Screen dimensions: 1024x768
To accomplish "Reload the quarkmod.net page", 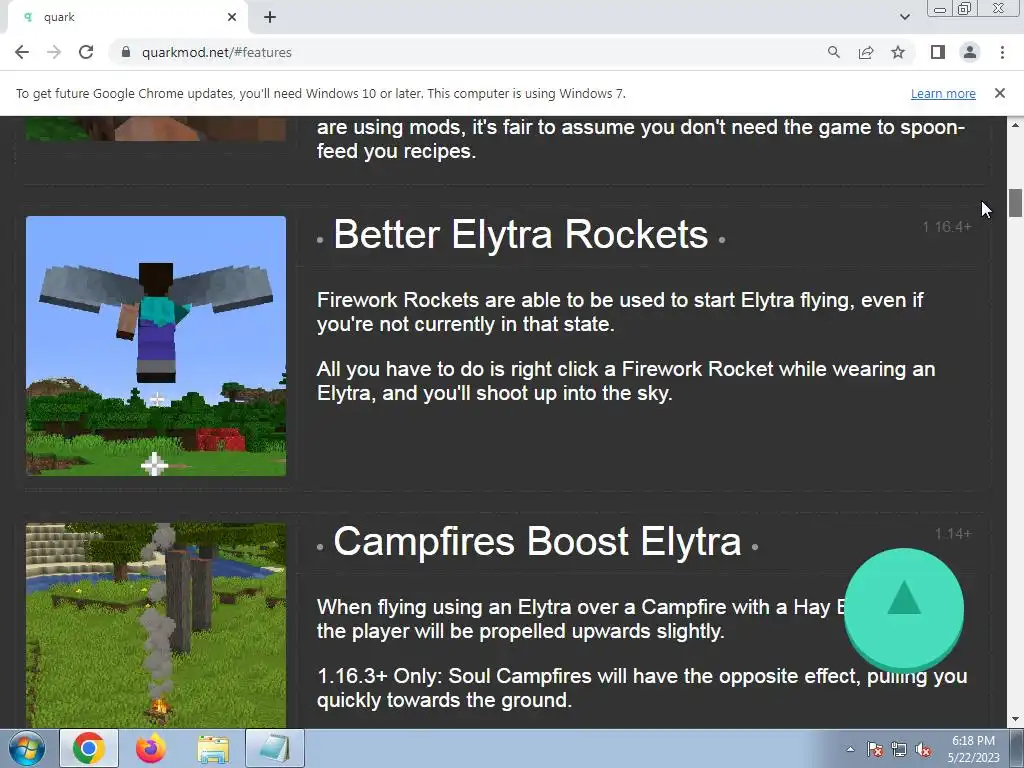I will pyautogui.click(x=86, y=52).
